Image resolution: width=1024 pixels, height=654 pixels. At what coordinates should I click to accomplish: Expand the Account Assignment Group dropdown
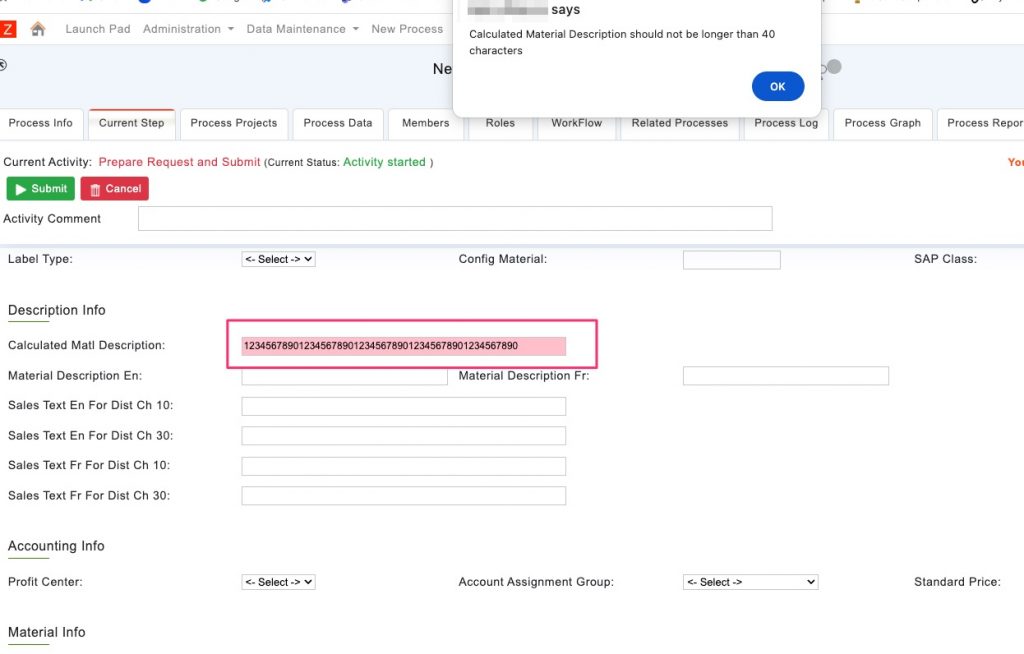(x=750, y=581)
